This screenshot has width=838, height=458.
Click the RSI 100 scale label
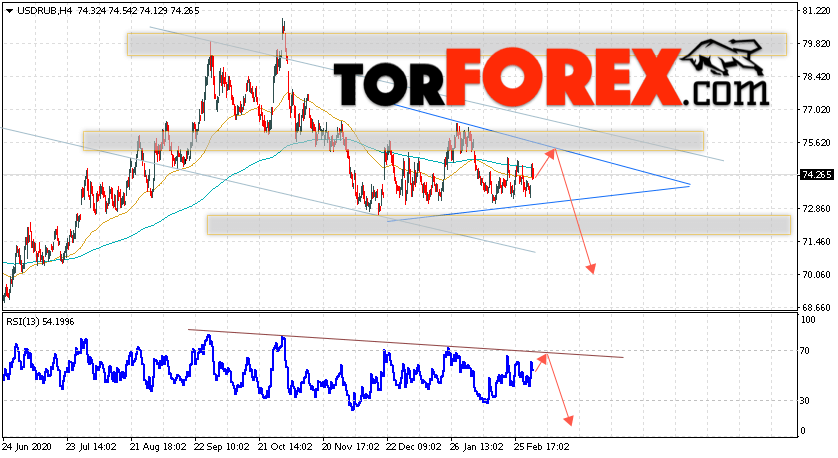(809, 320)
